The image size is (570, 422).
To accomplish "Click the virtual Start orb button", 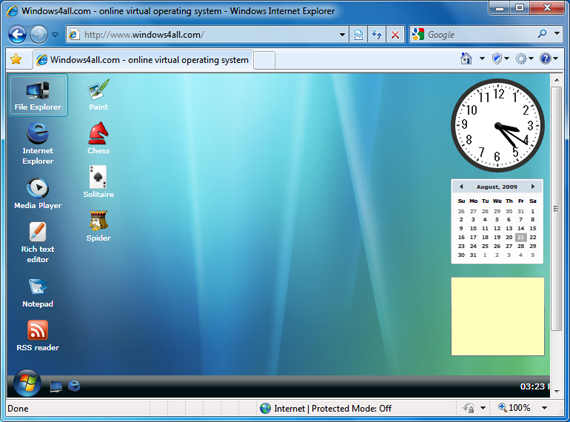I will click(27, 383).
